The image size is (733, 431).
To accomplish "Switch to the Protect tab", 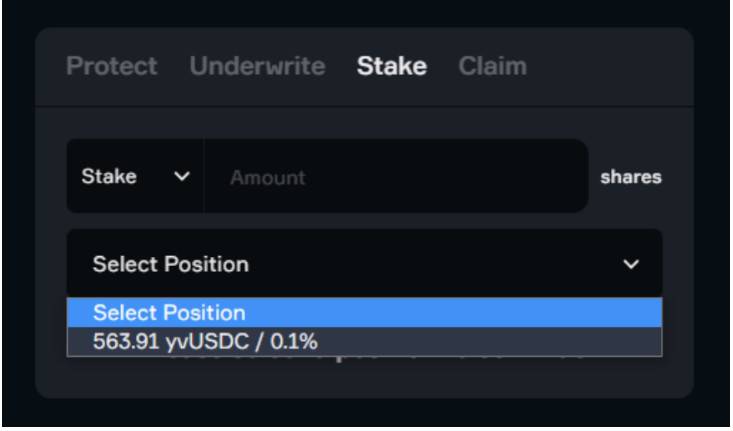I will [x=112, y=66].
